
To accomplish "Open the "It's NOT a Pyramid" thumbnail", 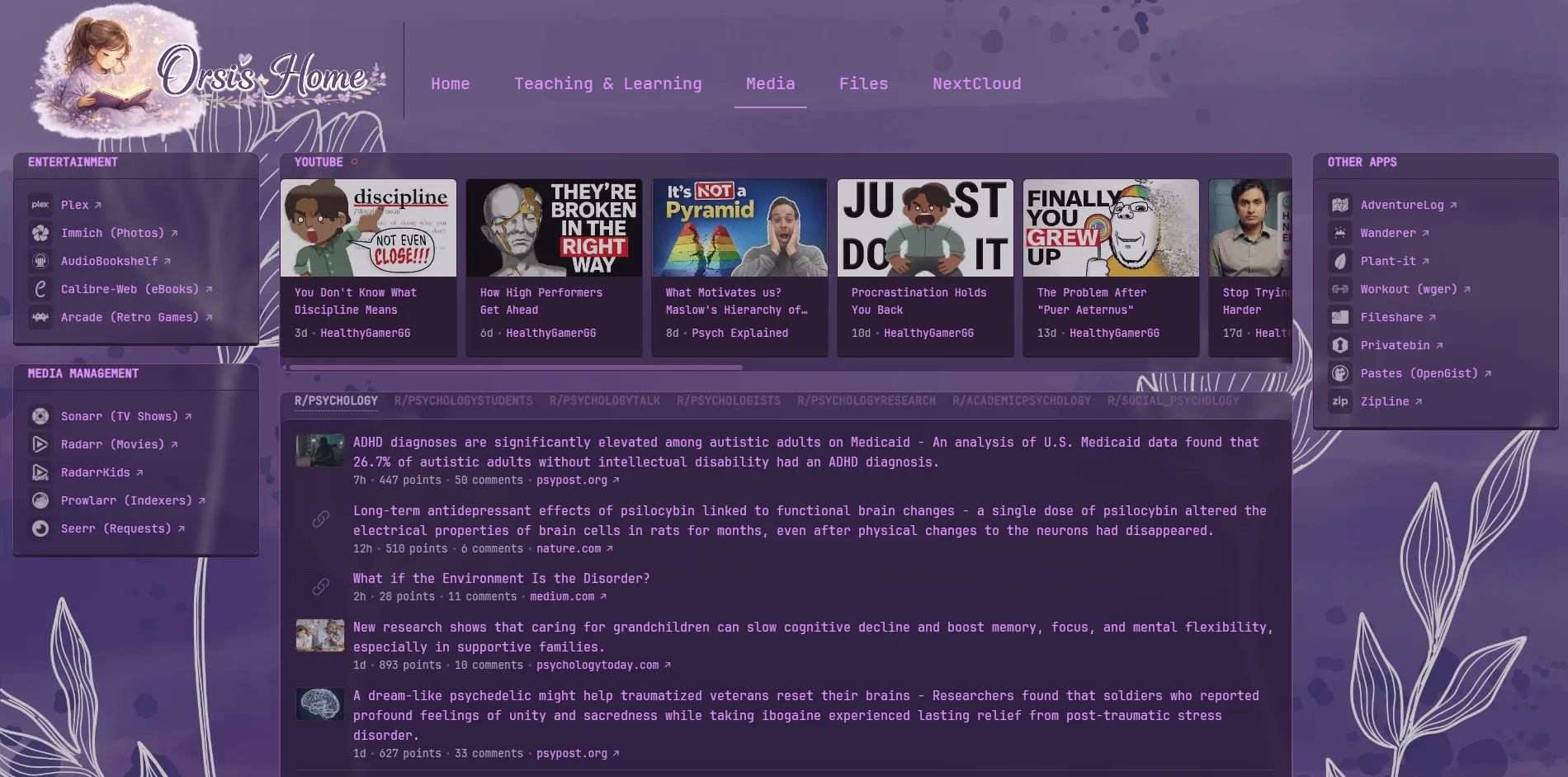I will point(739,228).
